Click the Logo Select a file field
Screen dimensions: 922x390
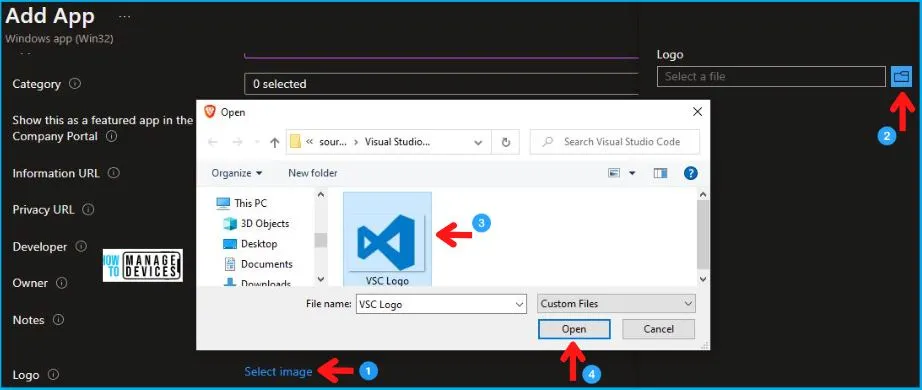pyautogui.click(x=771, y=76)
